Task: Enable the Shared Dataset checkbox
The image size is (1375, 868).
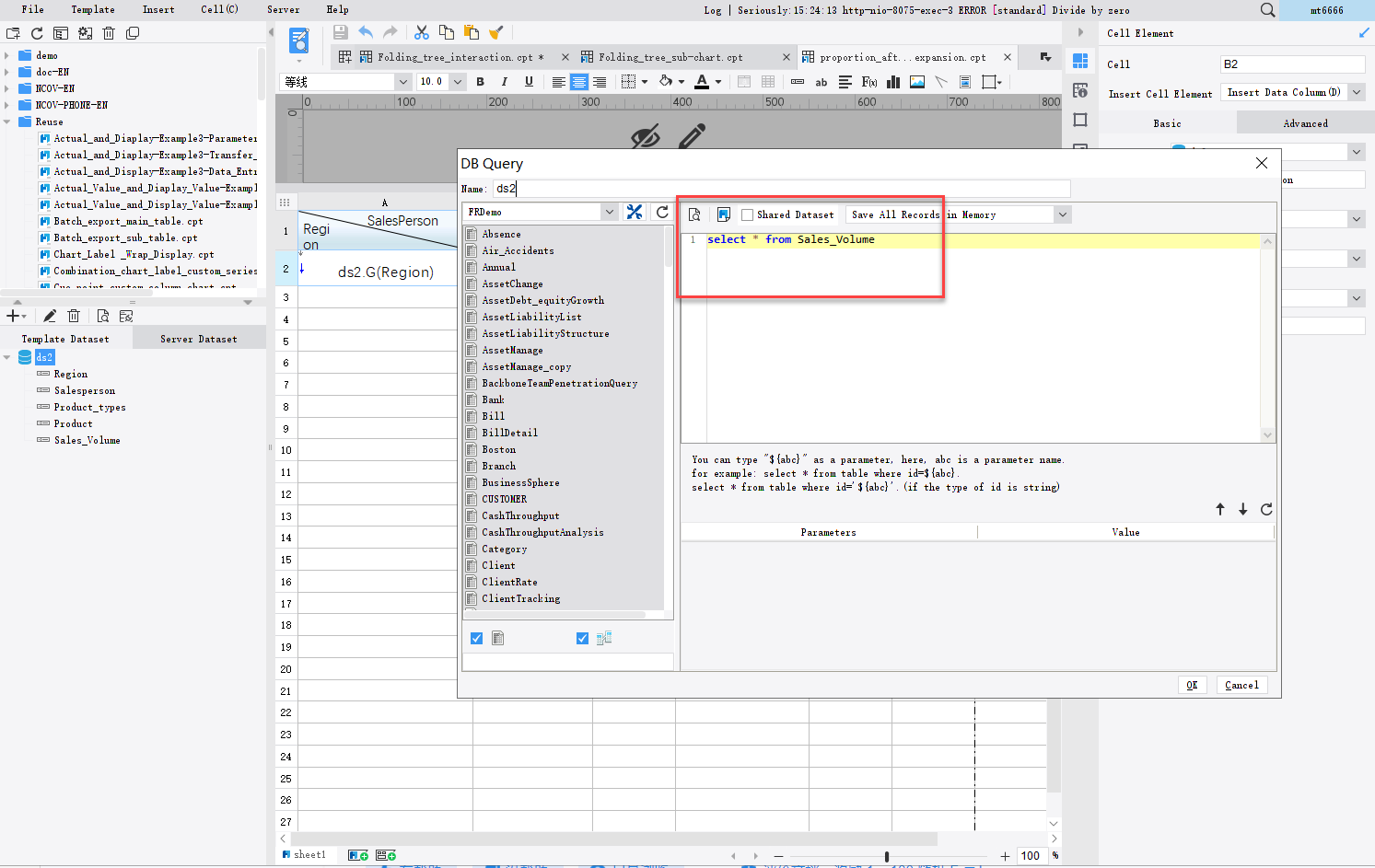Action: click(x=748, y=214)
